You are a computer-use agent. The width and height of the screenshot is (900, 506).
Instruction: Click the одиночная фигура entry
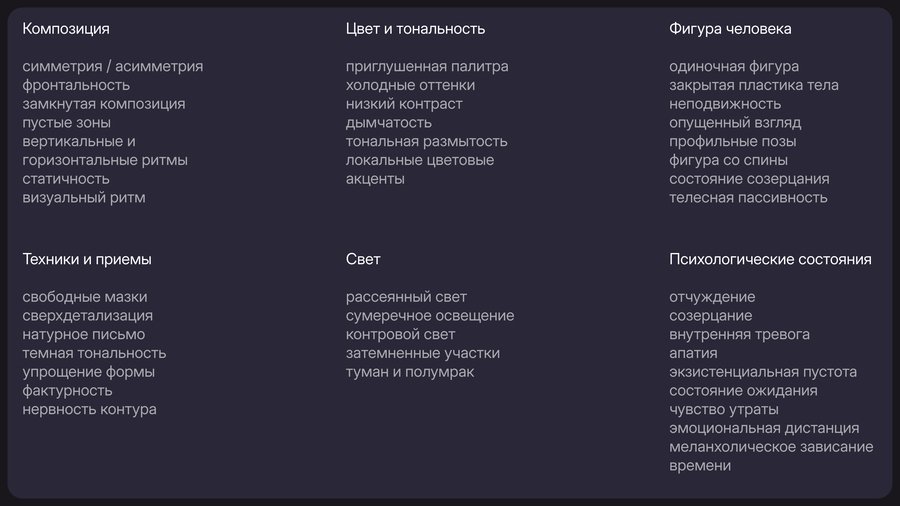point(734,67)
